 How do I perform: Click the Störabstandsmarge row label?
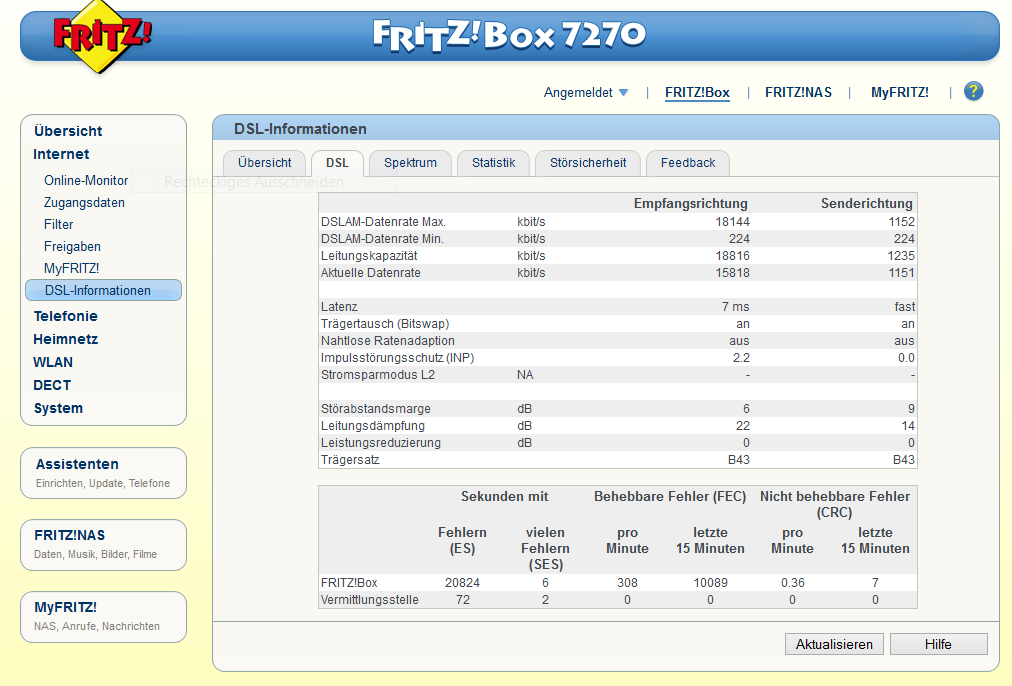click(x=376, y=409)
